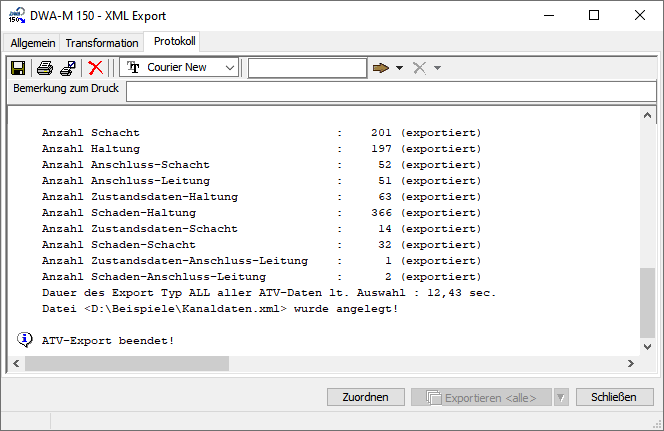Click the search arrow icon in toolbar
Image resolution: width=664 pixels, height=431 pixels.
tap(381, 68)
